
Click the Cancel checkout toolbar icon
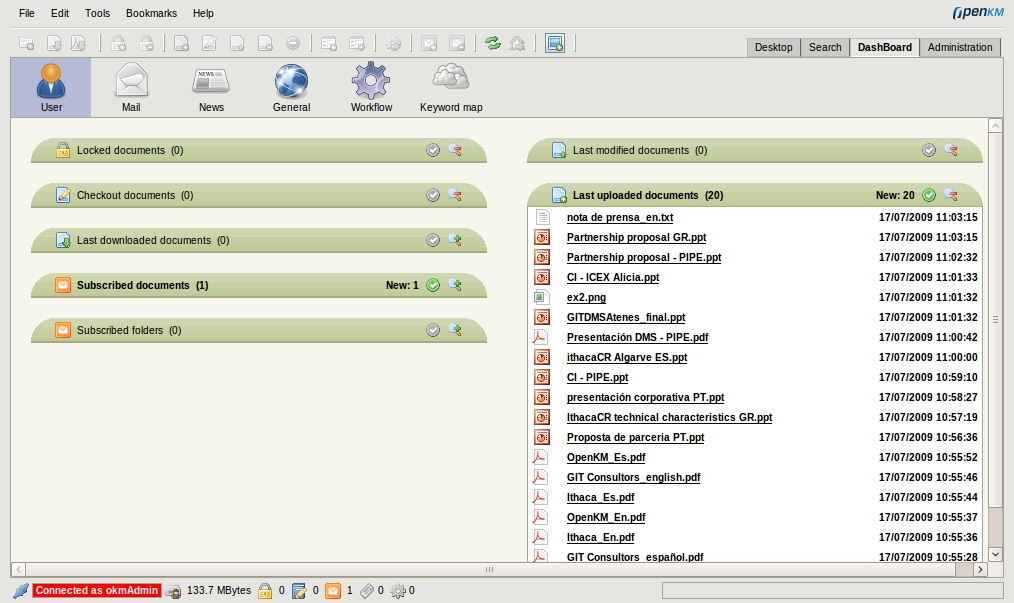pos(265,43)
